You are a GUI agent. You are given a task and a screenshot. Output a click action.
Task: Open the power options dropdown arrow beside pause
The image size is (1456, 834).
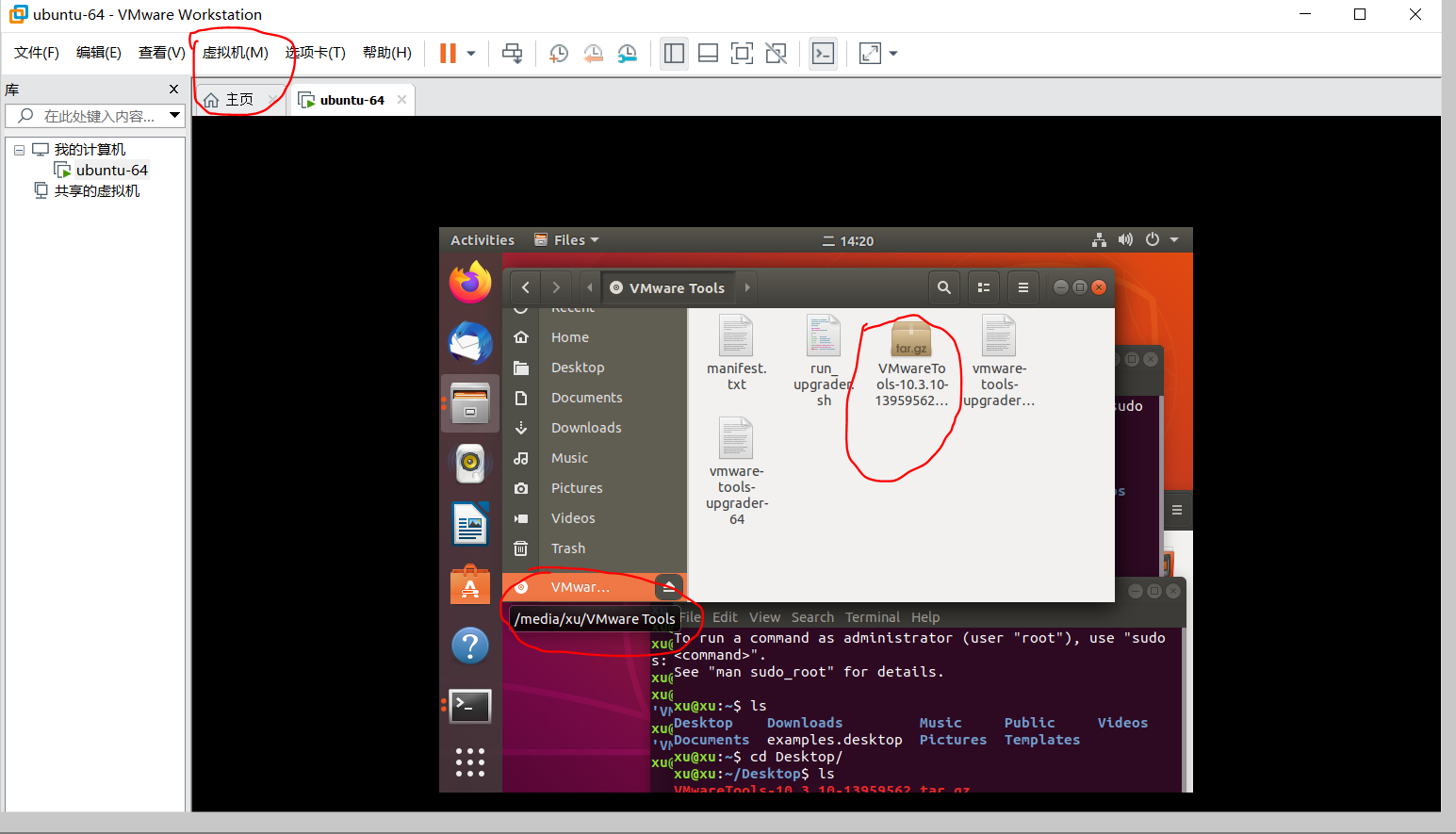[471, 54]
